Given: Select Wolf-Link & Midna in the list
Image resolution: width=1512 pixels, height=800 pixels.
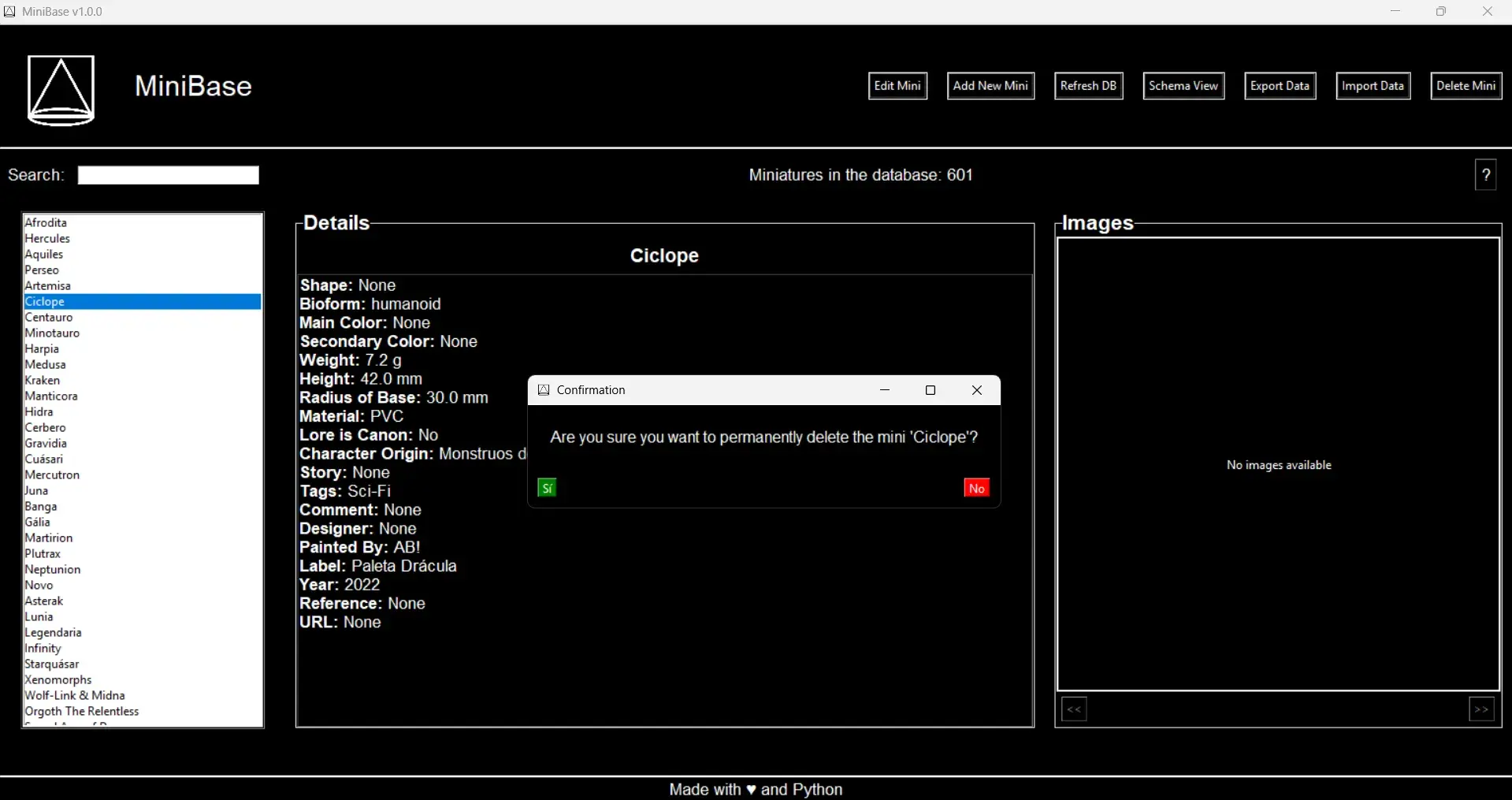Looking at the screenshot, I should pos(143,696).
